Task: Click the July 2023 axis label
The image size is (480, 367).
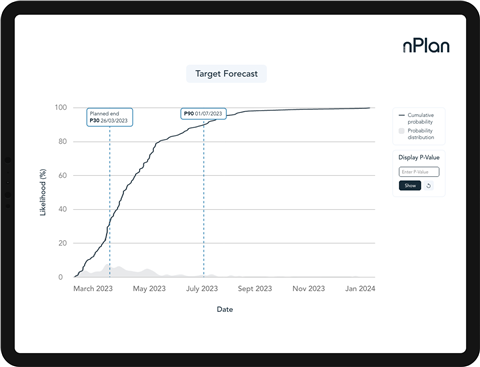Action: pos(202,289)
